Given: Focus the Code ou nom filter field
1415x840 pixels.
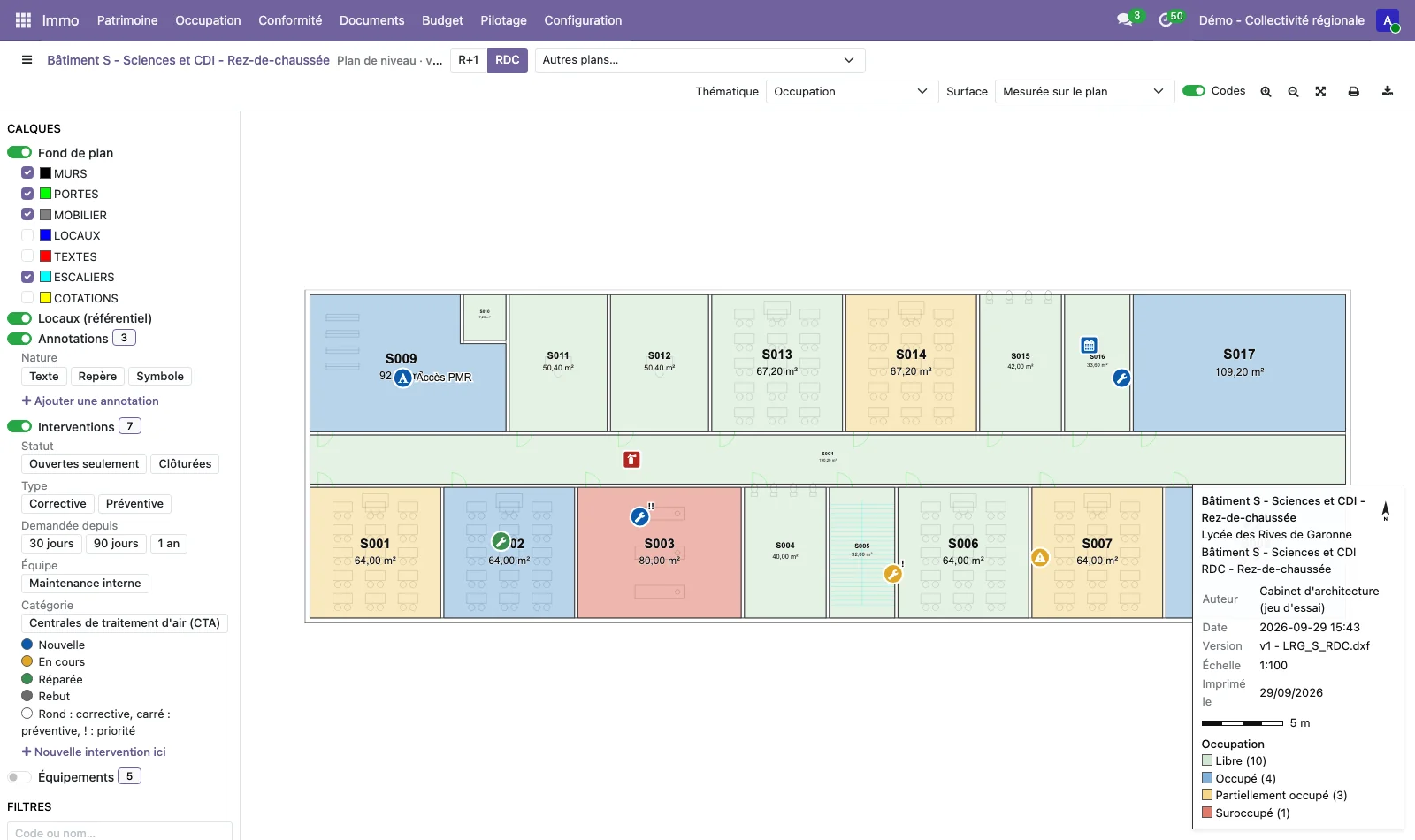Looking at the screenshot, I should click(119, 833).
